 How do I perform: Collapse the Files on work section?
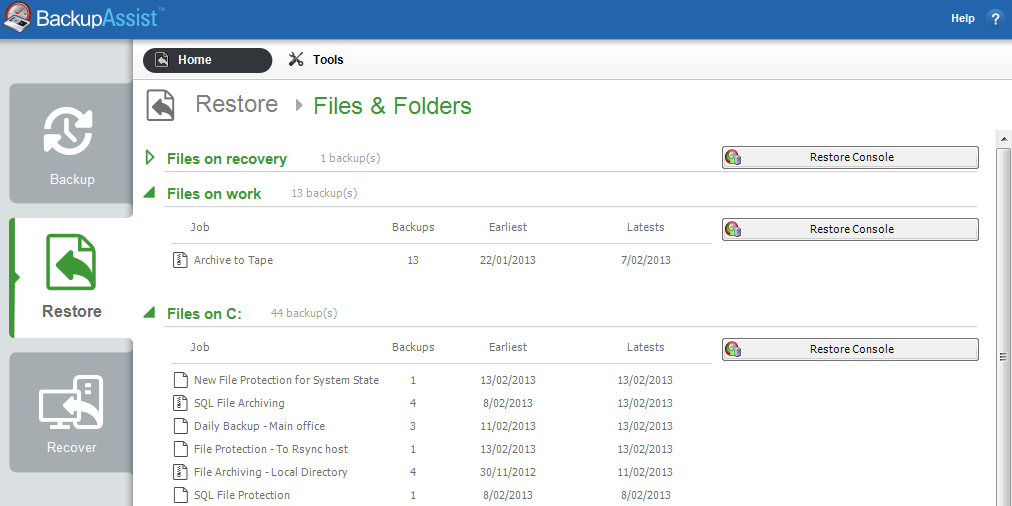[150, 193]
